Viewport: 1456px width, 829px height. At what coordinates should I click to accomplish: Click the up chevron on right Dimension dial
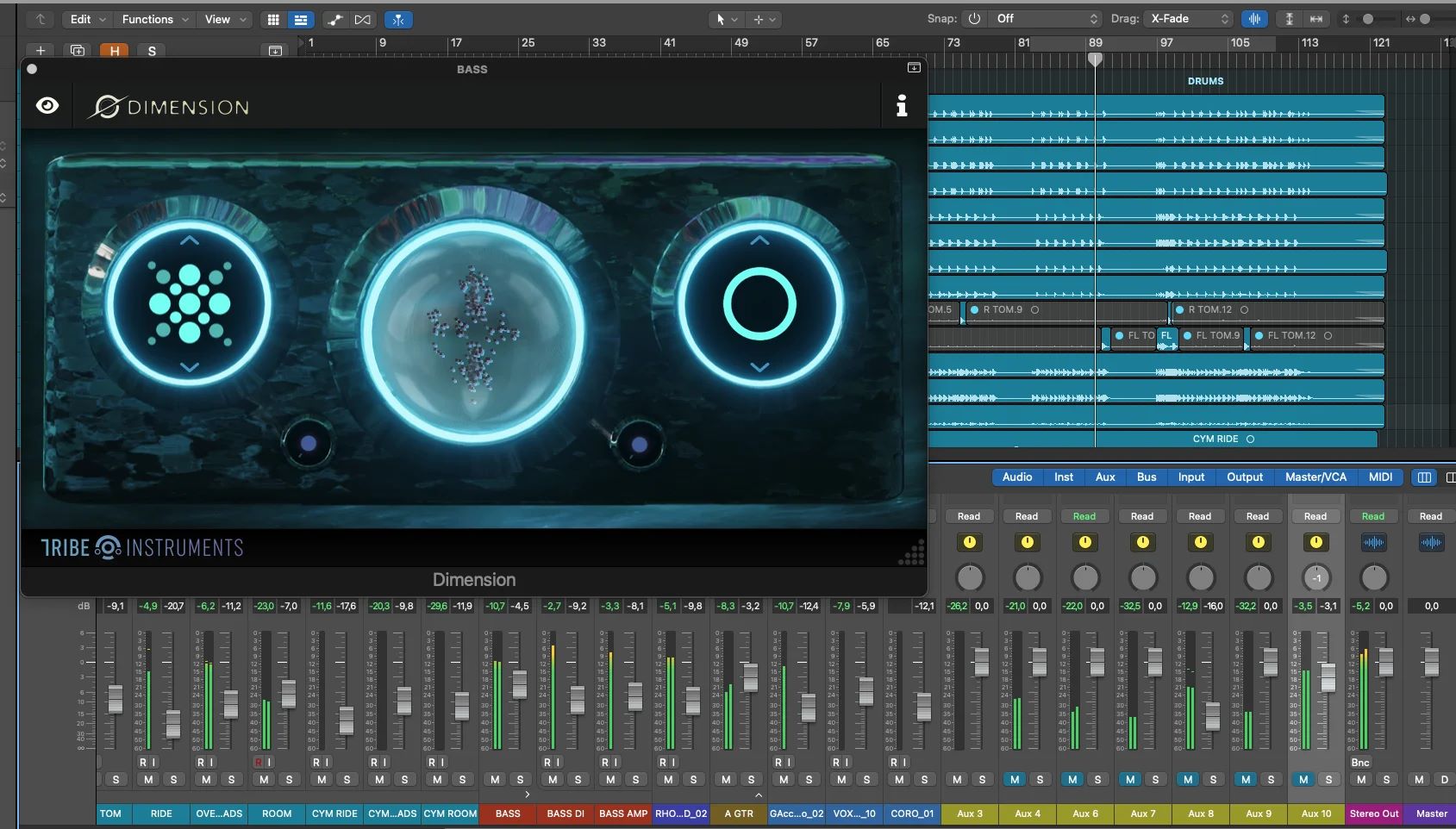[759, 241]
